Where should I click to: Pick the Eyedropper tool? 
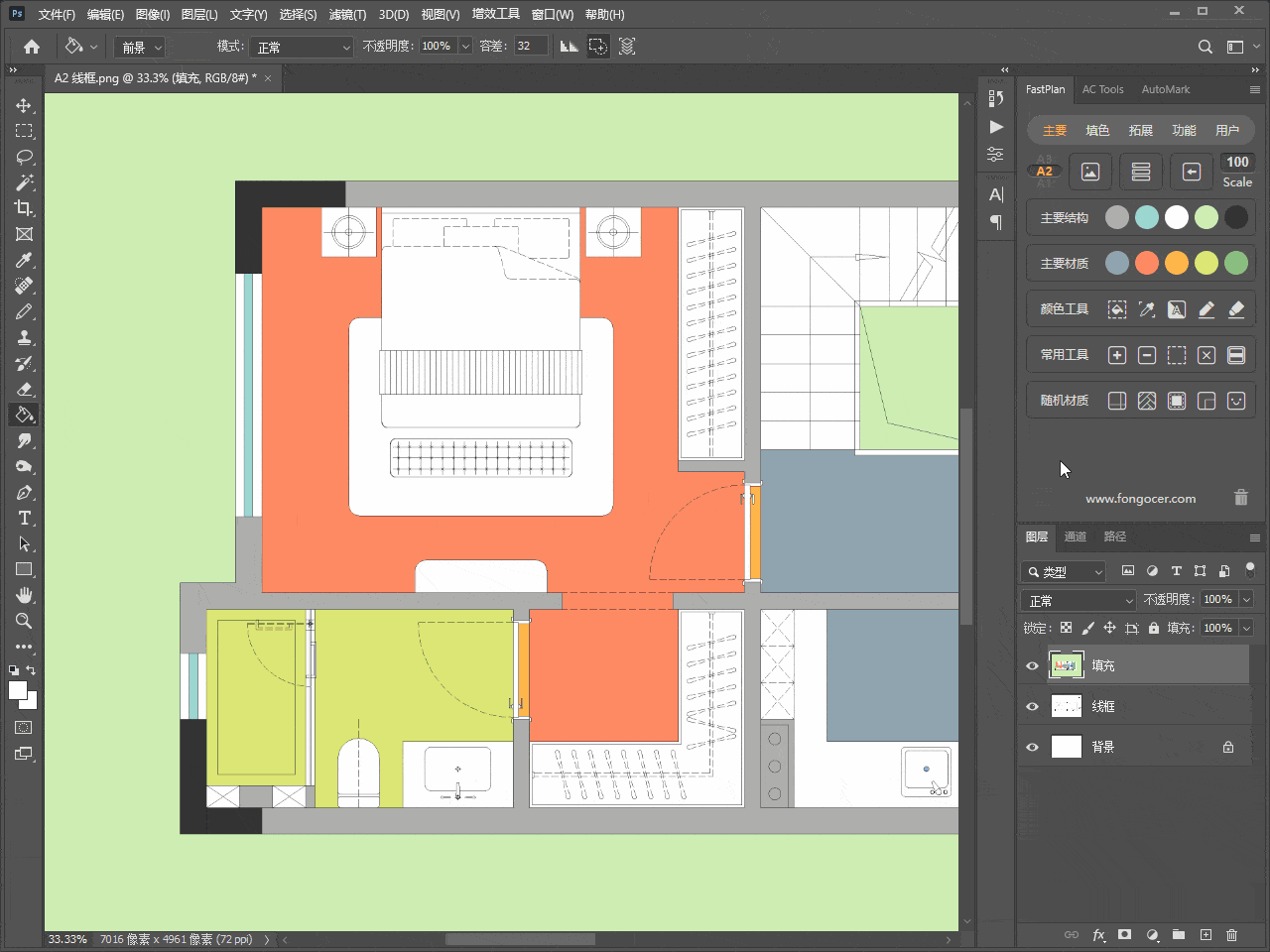click(x=24, y=260)
